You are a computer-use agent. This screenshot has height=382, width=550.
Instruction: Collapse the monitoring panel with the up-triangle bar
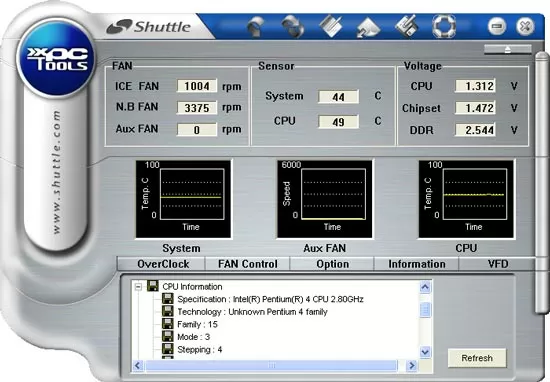(508, 49)
